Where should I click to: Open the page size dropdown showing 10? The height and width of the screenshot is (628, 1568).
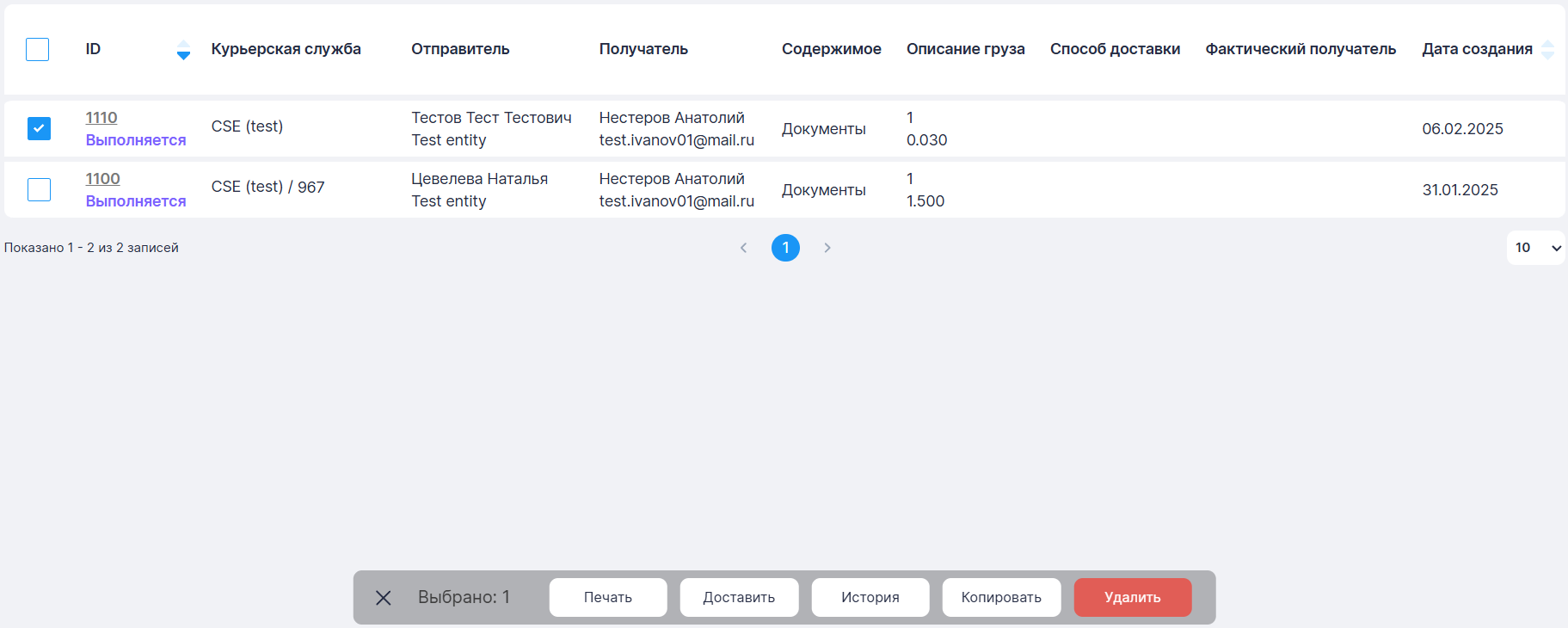pyautogui.click(x=1535, y=248)
